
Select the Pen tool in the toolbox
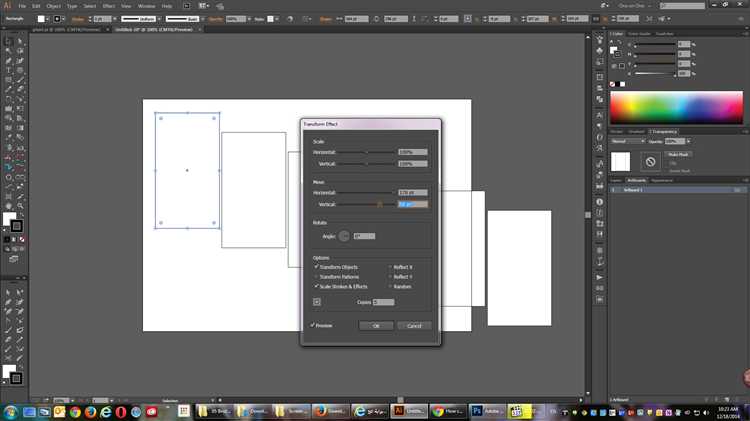pos(7,61)
